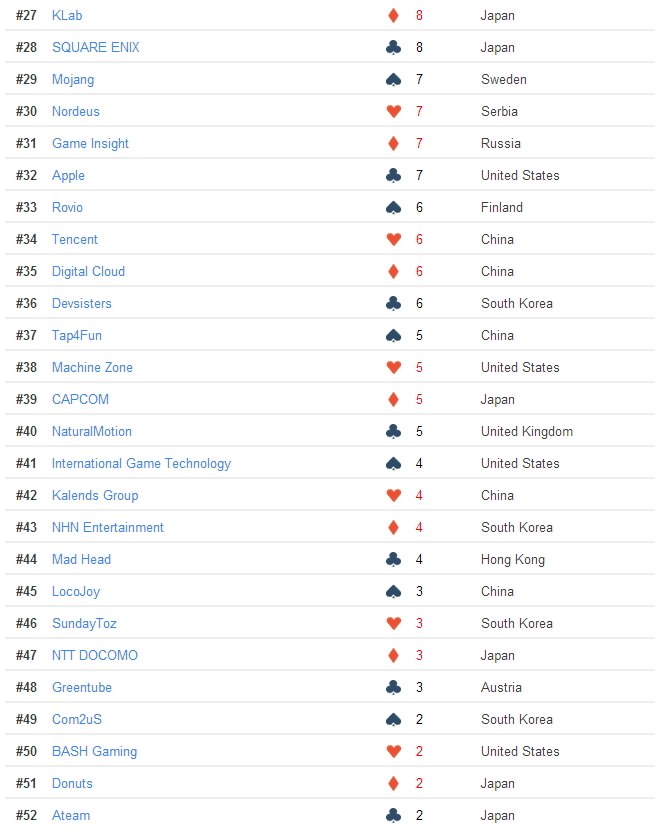
Task: Open the Apple company link
Action: [68, 176]
